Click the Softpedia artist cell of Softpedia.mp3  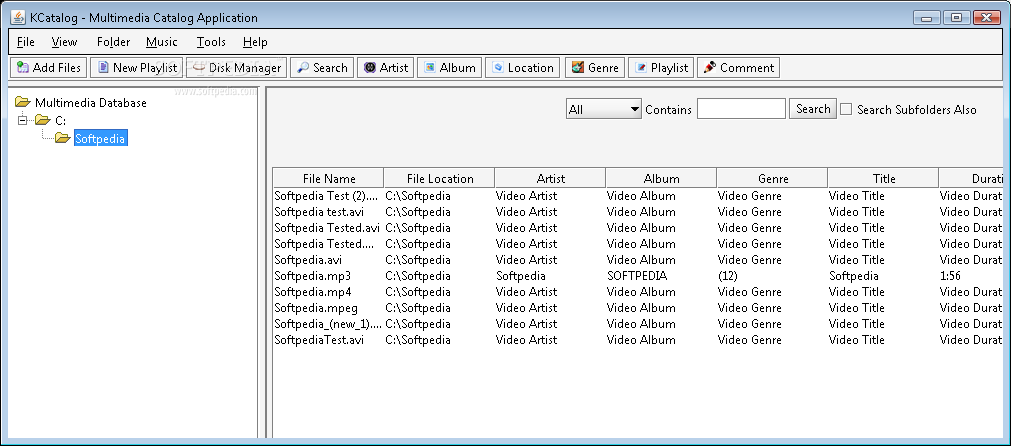pos(550,276)
